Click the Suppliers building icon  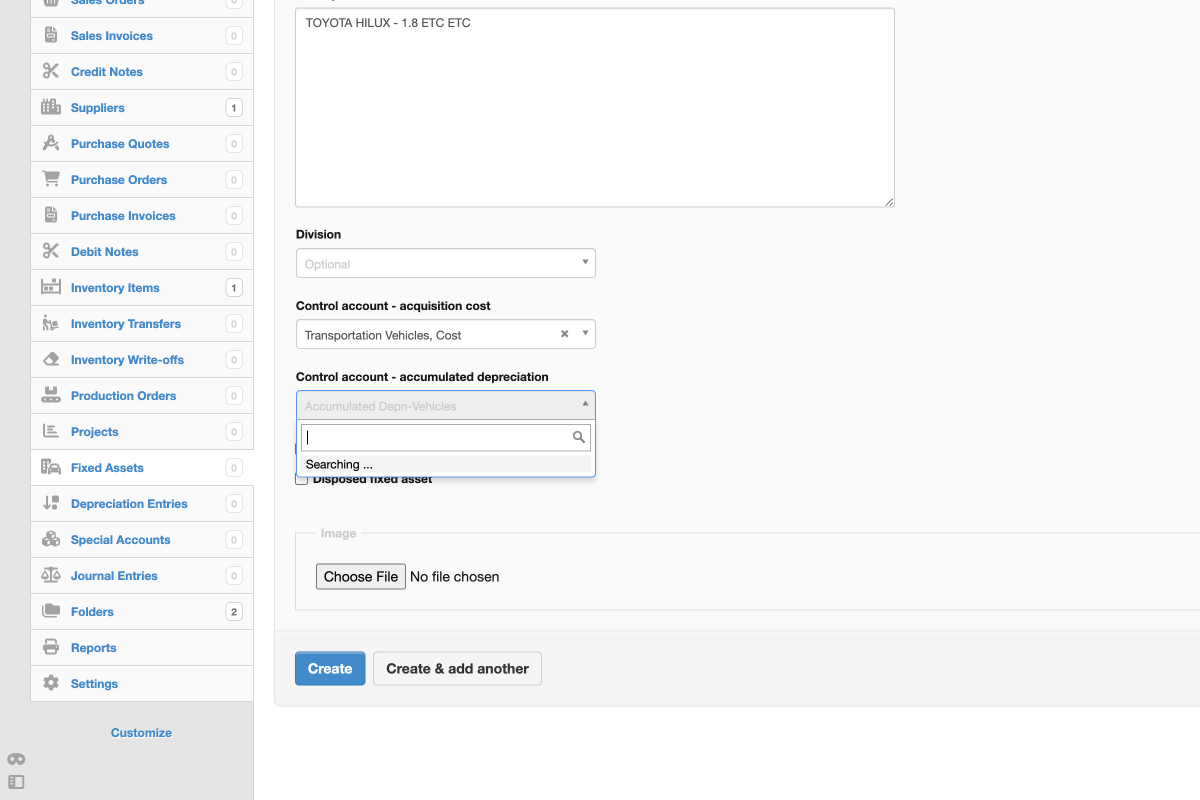coord(51,108)
